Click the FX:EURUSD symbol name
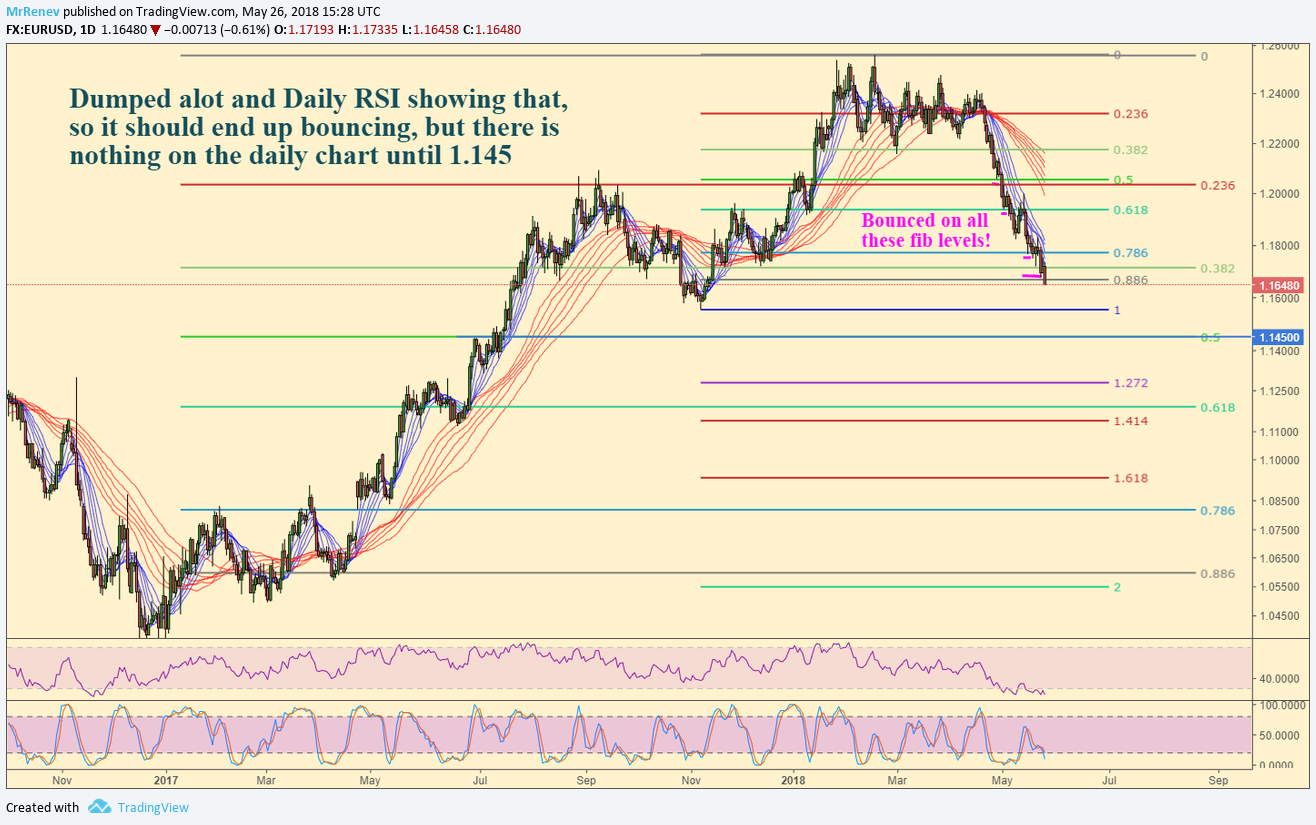The image size is (1316, 825). coord(39,30)
